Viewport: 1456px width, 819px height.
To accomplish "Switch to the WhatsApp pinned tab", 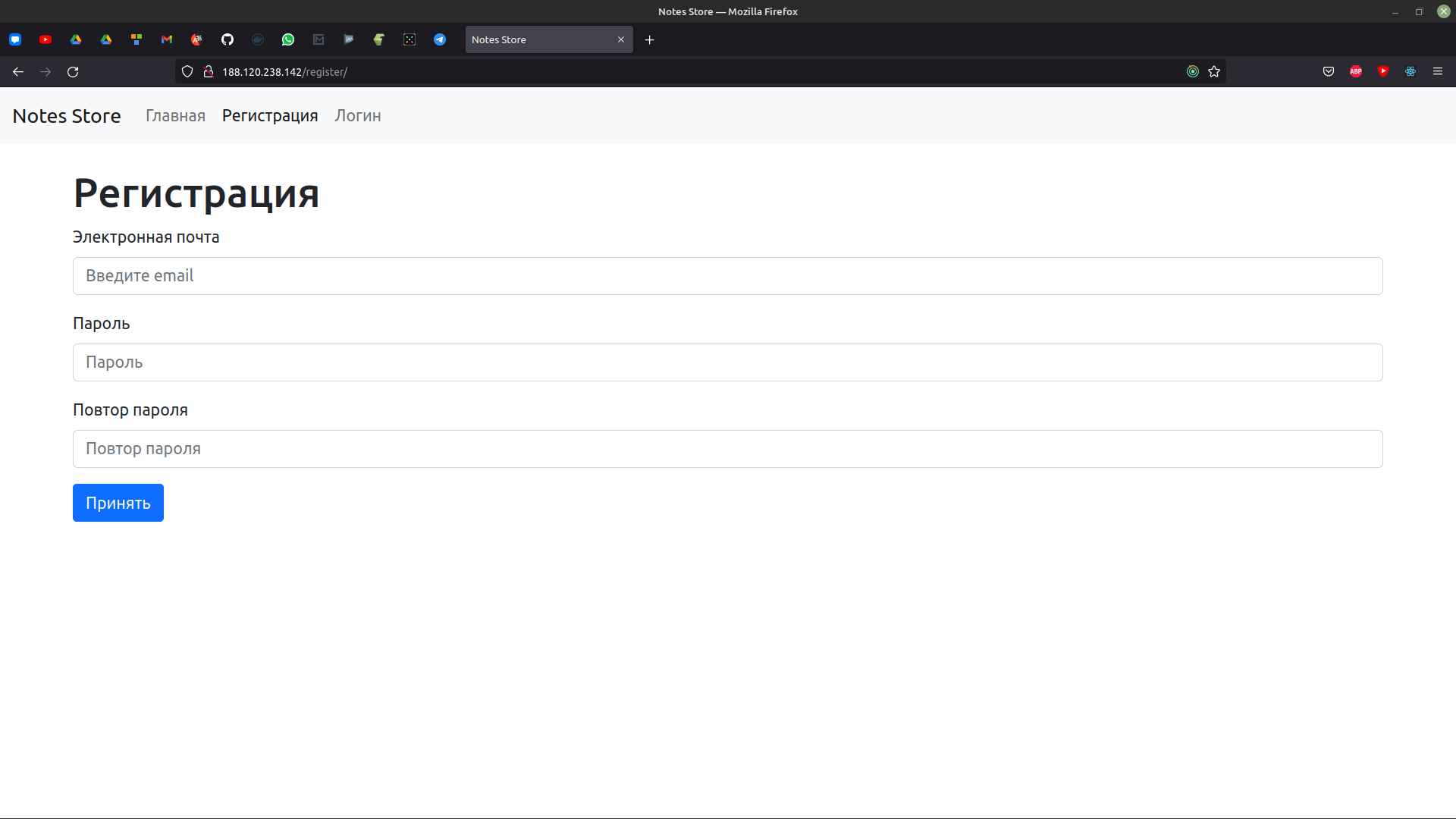I will (288, 39).
